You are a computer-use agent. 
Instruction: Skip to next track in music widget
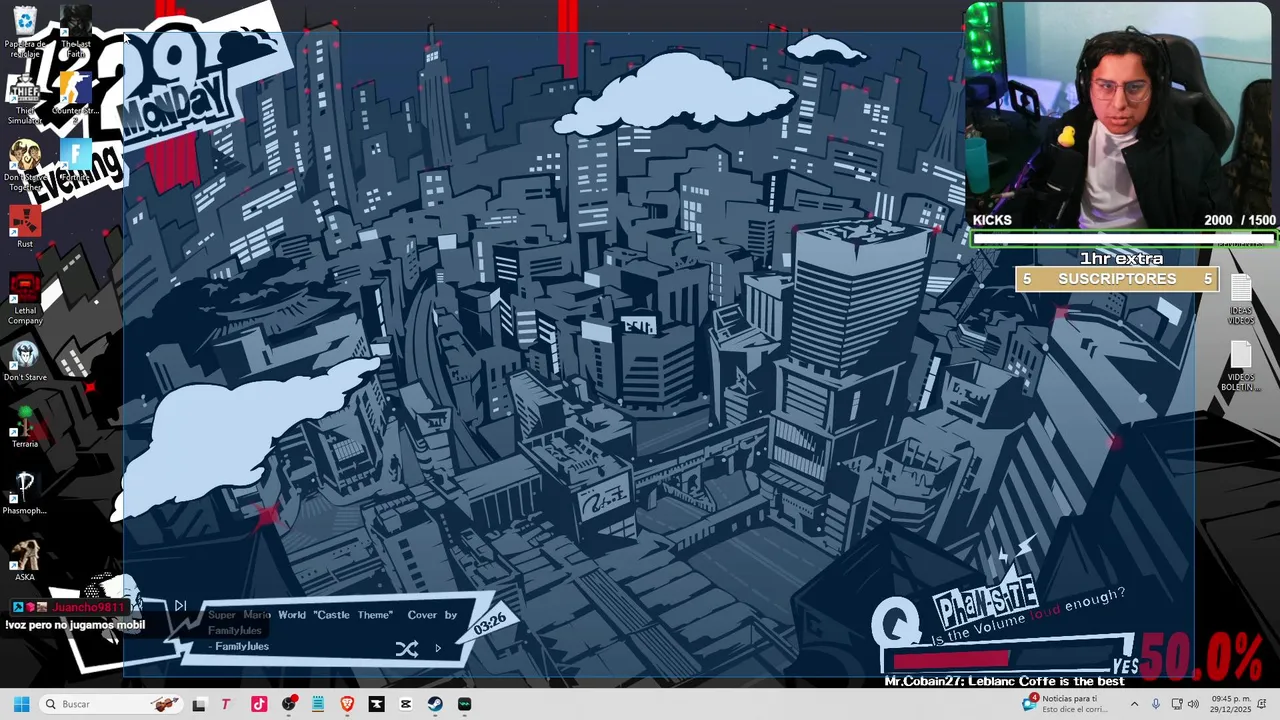[x=180, y=605]
